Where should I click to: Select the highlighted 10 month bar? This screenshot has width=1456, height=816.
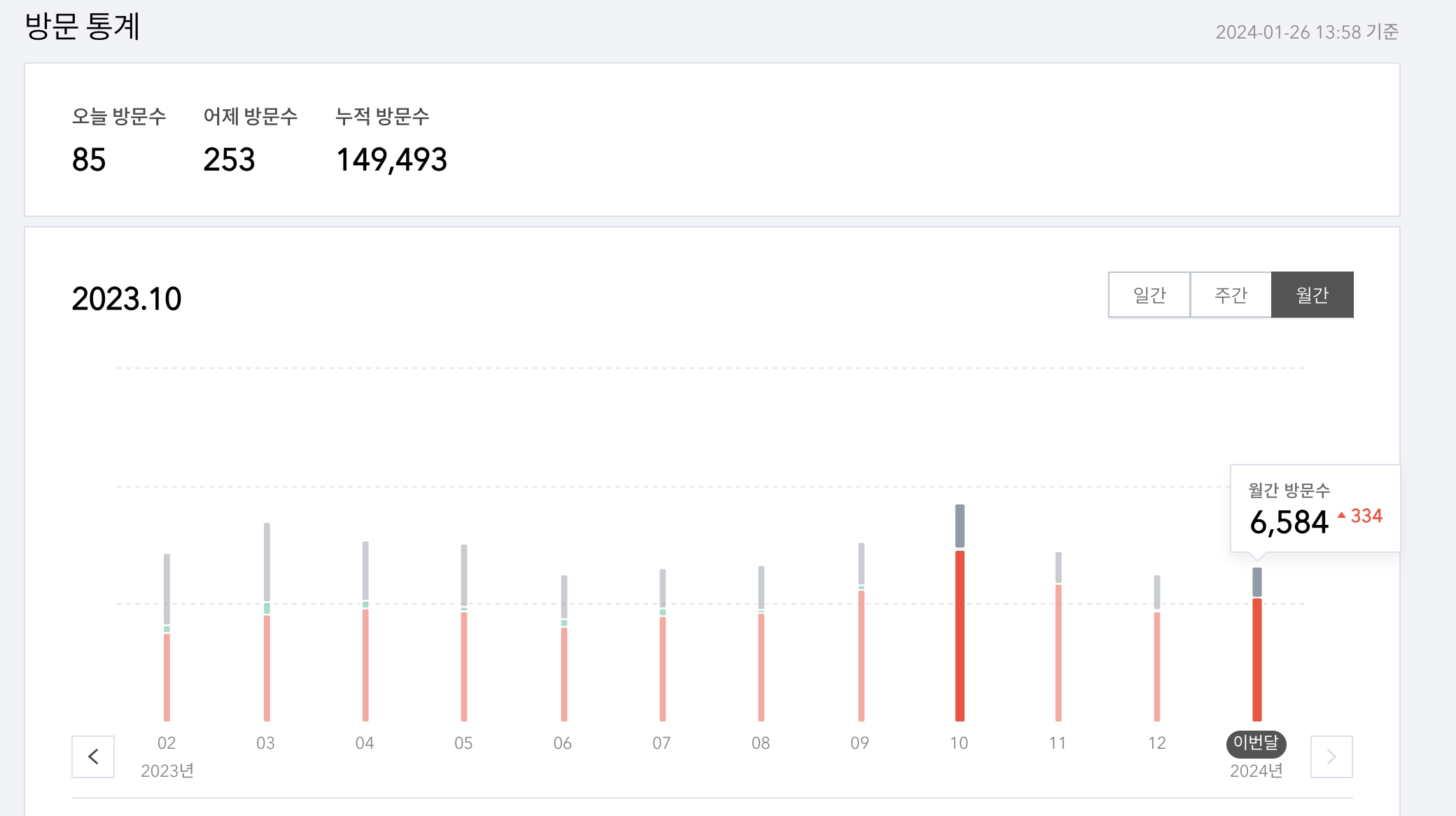pos(960,613)
